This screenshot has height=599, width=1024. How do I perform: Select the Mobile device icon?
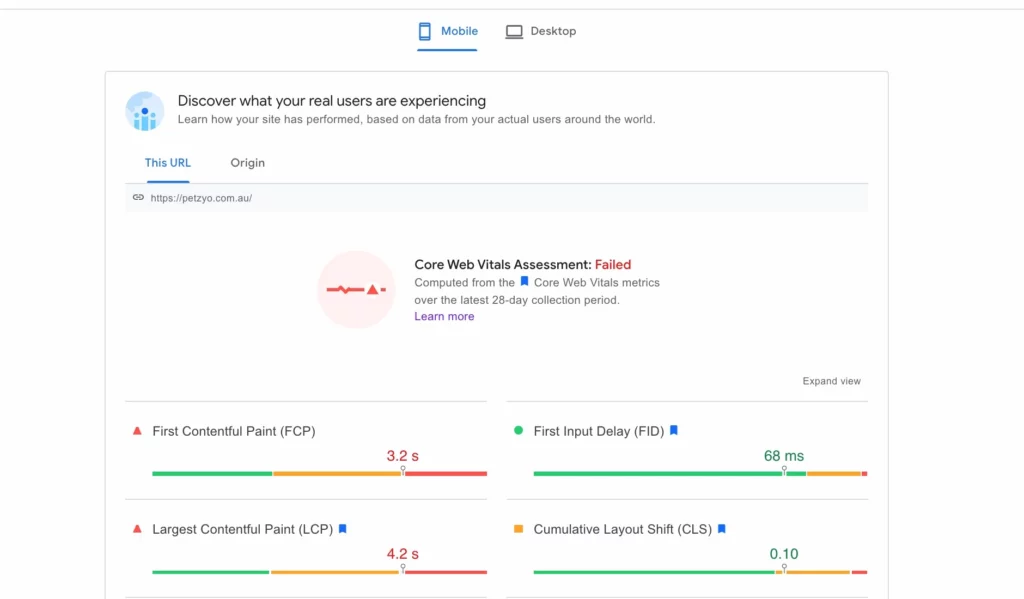coord(424,31)
